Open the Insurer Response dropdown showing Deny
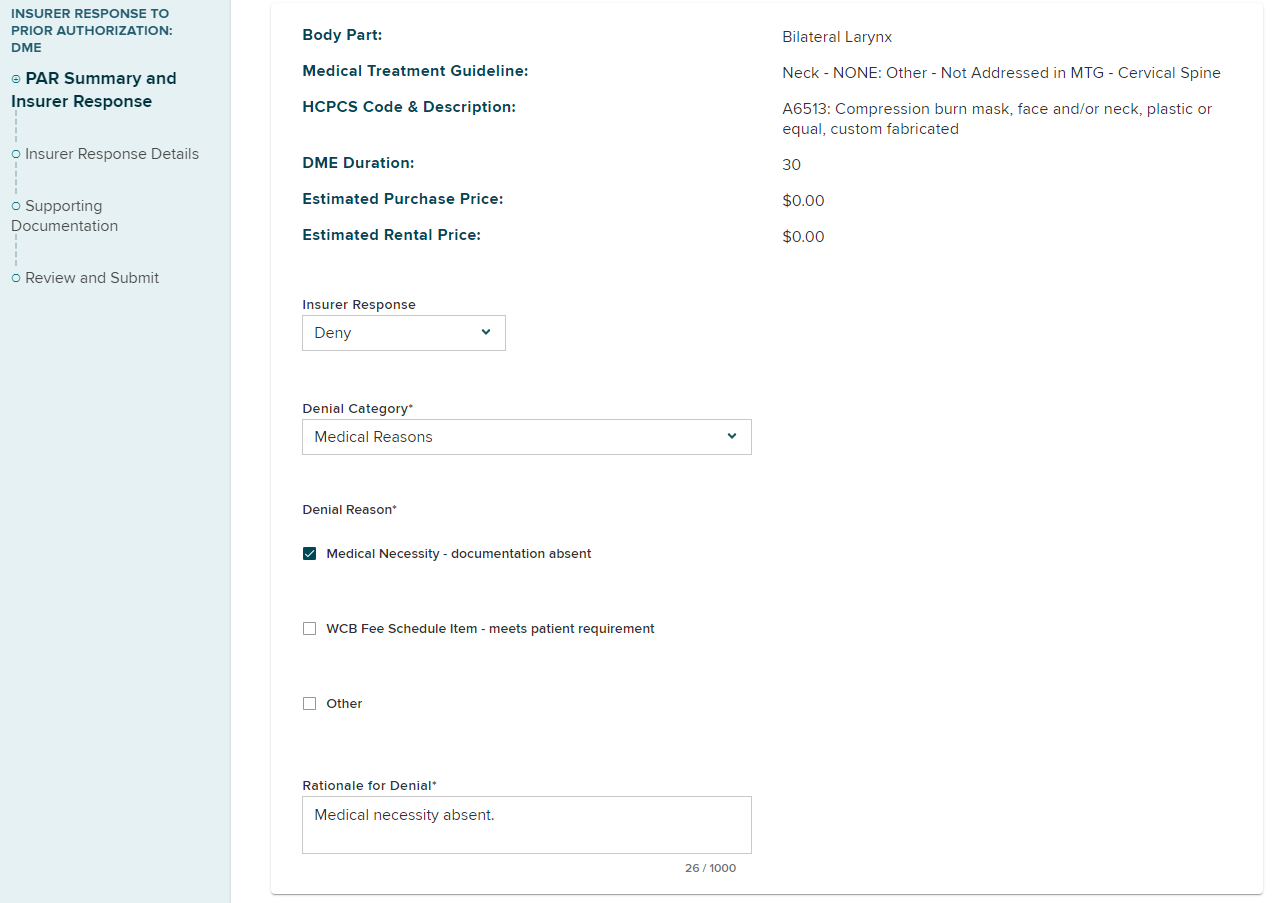The width and height of the screenshot is (1272, 903). click(x=403, y=333)
